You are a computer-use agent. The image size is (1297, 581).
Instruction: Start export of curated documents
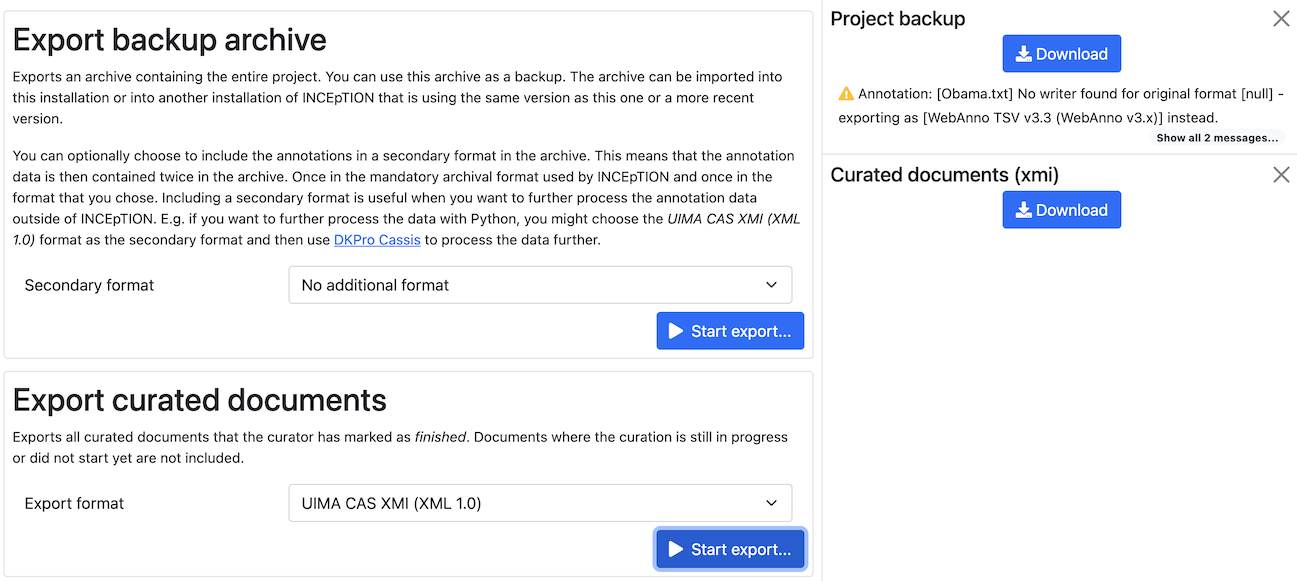tap(730, 548)
